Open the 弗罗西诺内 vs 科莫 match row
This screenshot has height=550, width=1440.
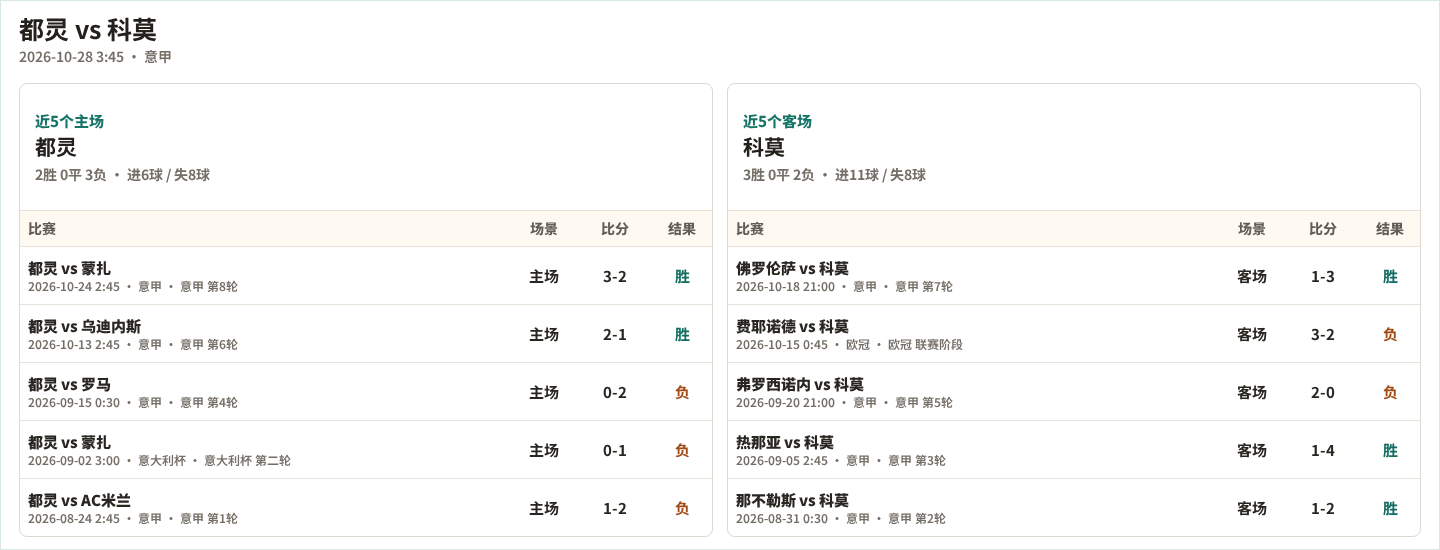click(x=1074, y=392)
